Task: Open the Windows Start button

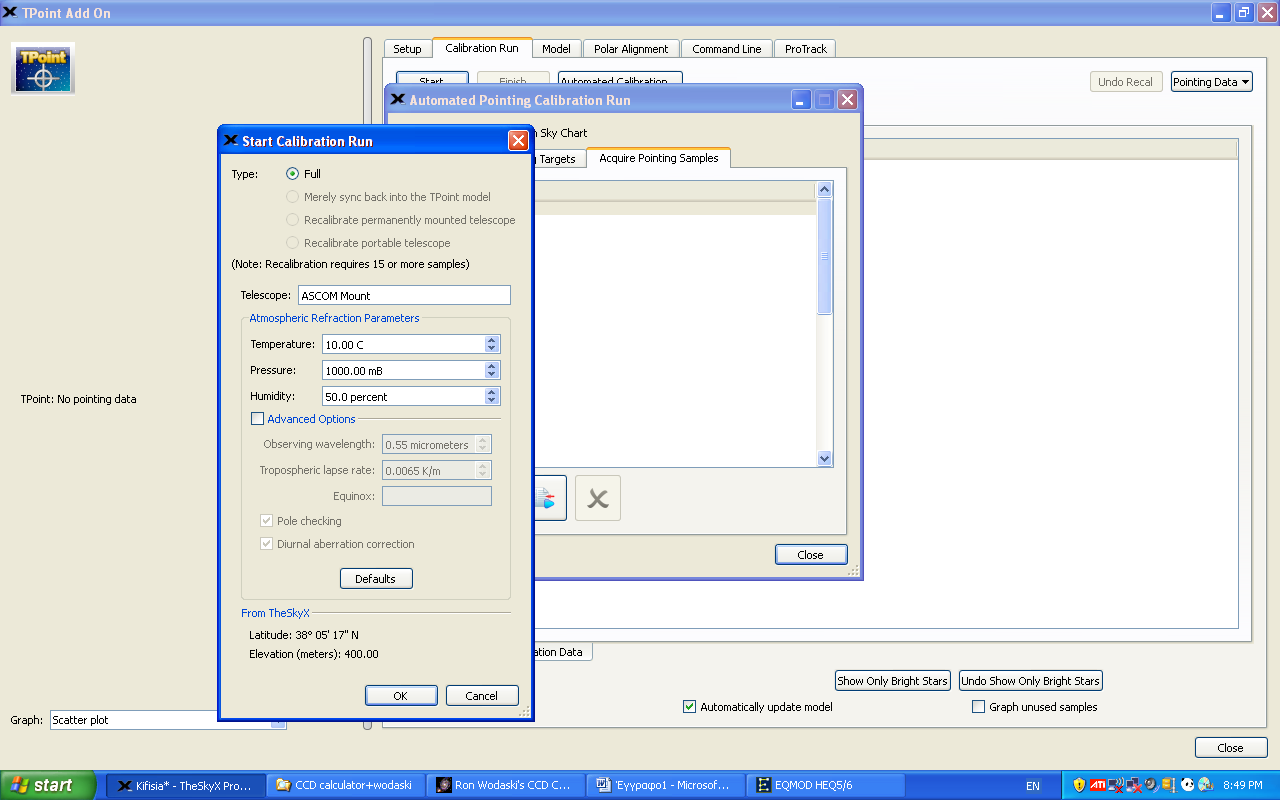Action: click(x=48, y=785)
